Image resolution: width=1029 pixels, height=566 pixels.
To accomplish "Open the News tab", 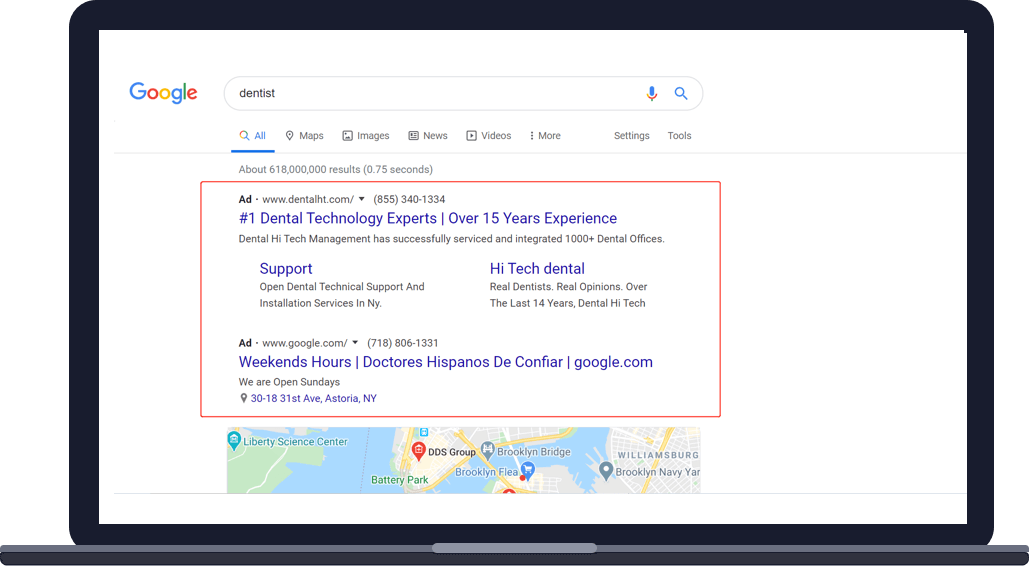I will click(x=428, y=136).
